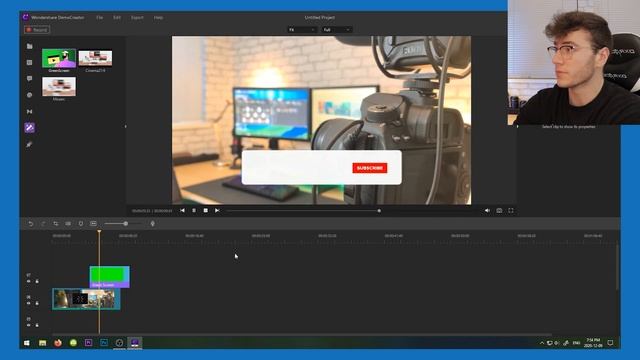Screen dimensions: 640x360
Task: Select the highlighted Effects wand icon
Action: (29, 128)
